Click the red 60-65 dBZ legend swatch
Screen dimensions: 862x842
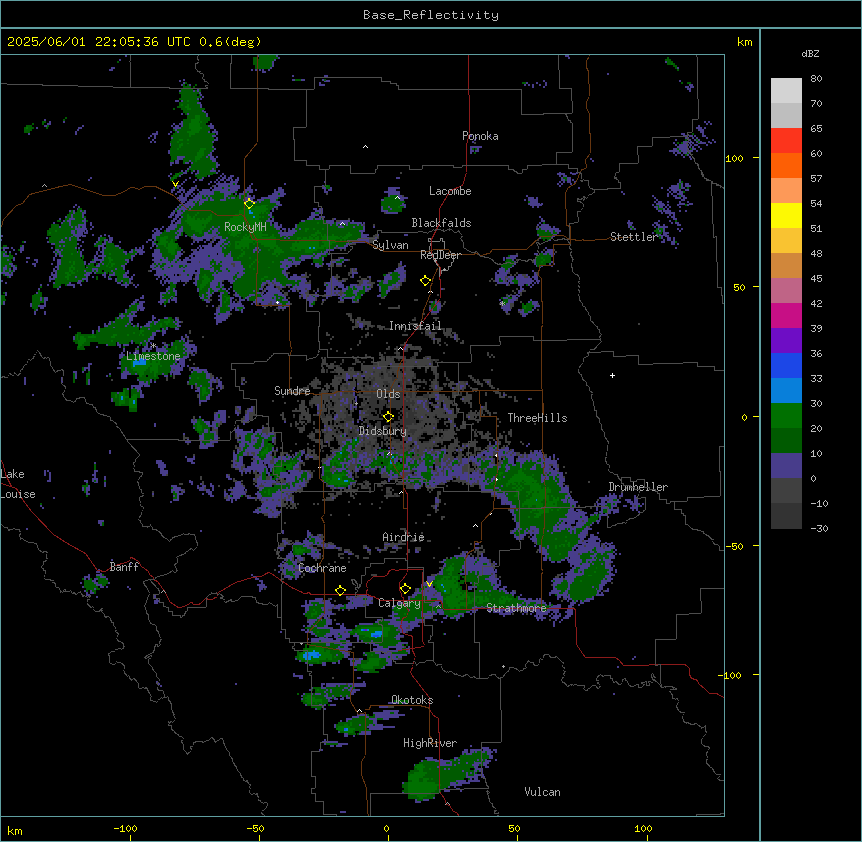pos(786,141)
